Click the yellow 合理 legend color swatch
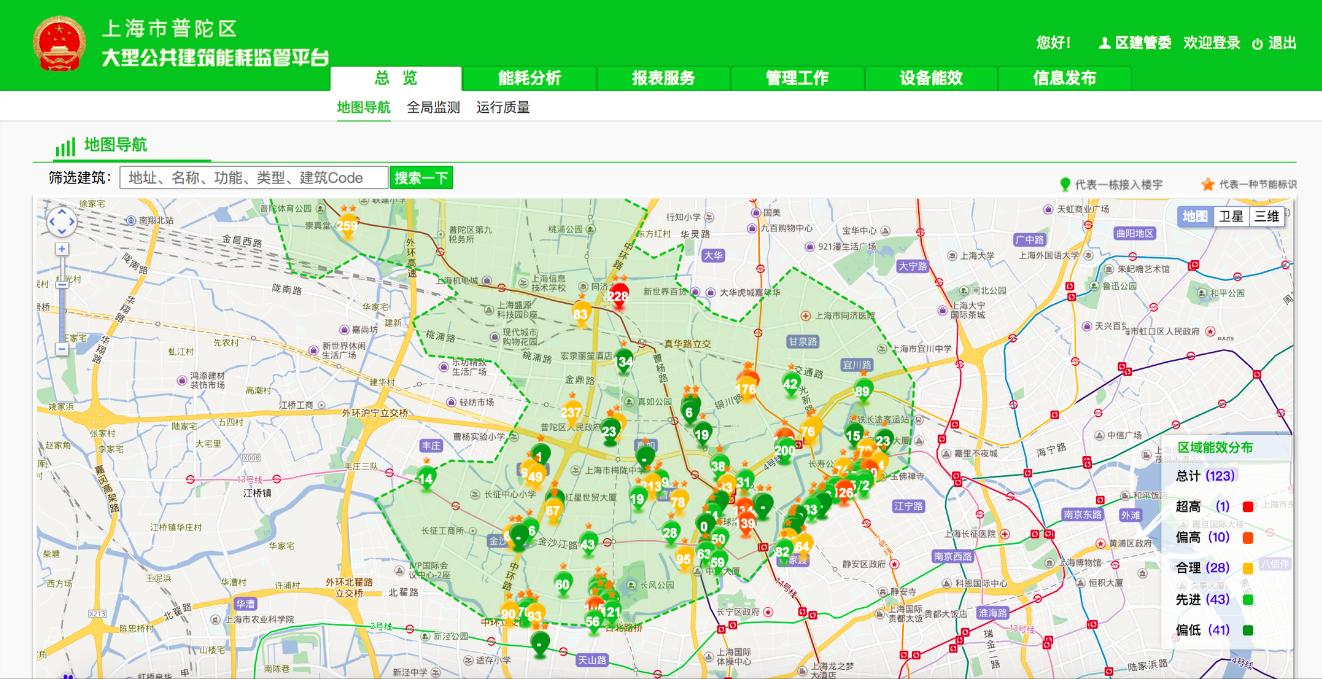1322x679 pixels. click(x=1247, y=569)
